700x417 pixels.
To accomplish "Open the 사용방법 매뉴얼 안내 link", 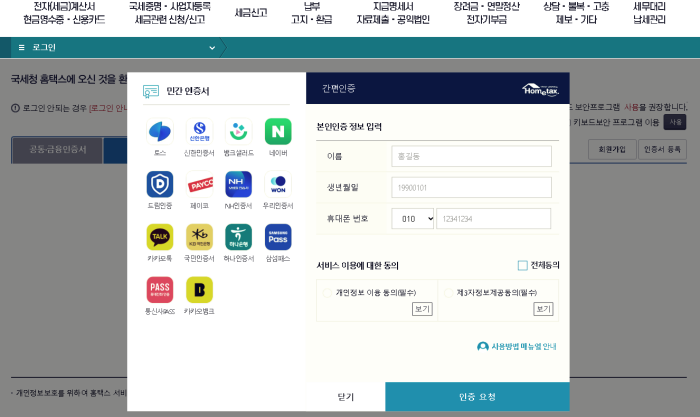I will pyautogui.click(x=523, y=346).
